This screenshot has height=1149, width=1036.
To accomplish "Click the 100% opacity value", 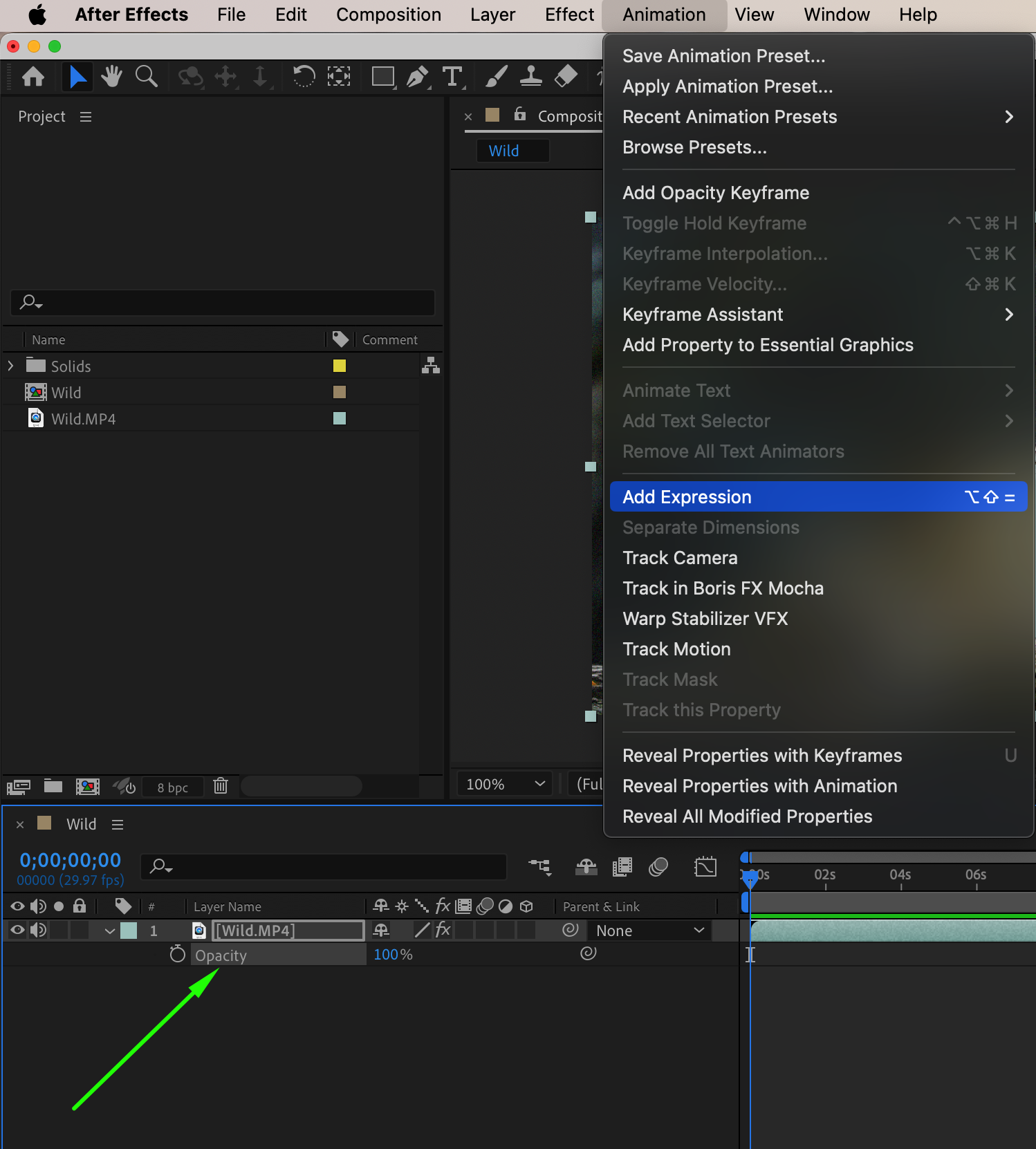I will [387, 955].
